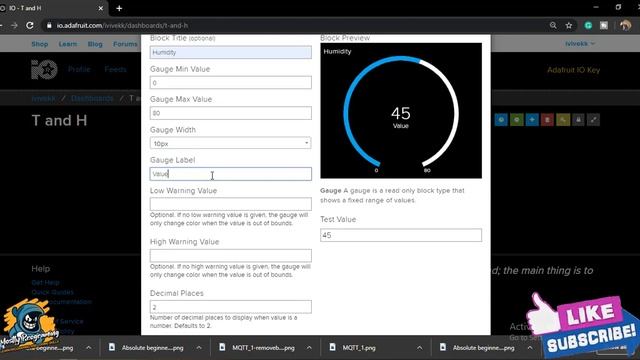640x360 pixels.
Task: Click the blue plus add-block icon
Action: point(532,120)
